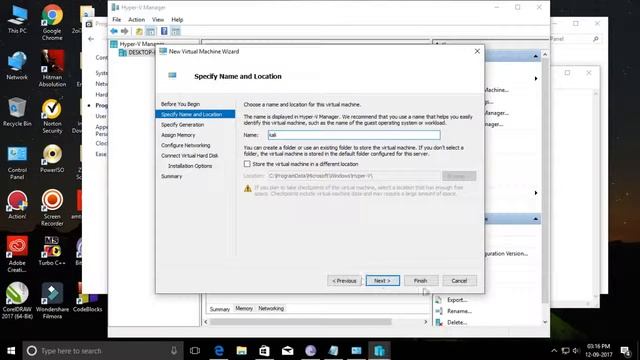Open Microsoft Edge from the taskbar
The width and height of the screenshot is (640, 360).
219,351
